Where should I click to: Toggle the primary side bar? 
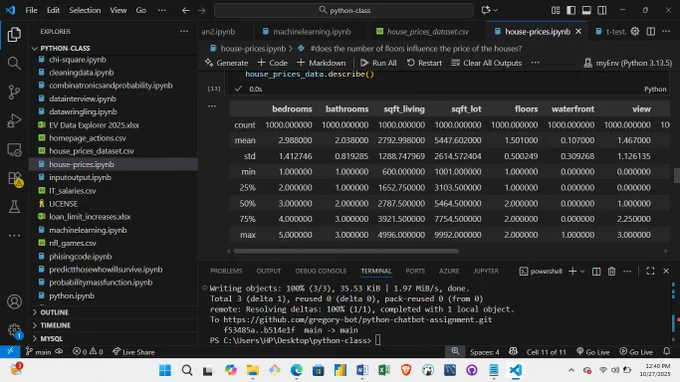point(571,10)
